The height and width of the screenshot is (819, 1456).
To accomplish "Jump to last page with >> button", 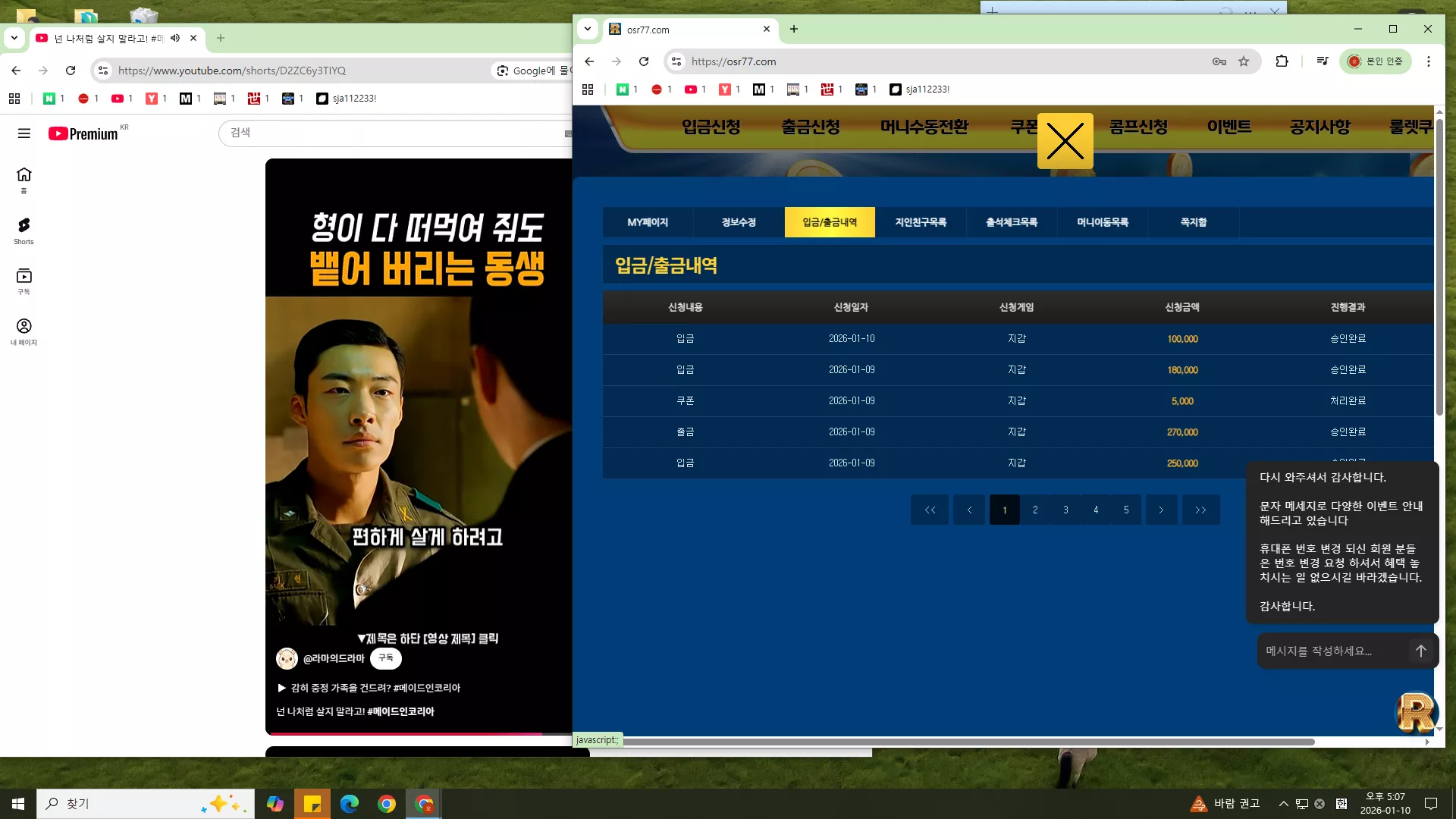I will pyautogui.click(x=1200, y=510).
